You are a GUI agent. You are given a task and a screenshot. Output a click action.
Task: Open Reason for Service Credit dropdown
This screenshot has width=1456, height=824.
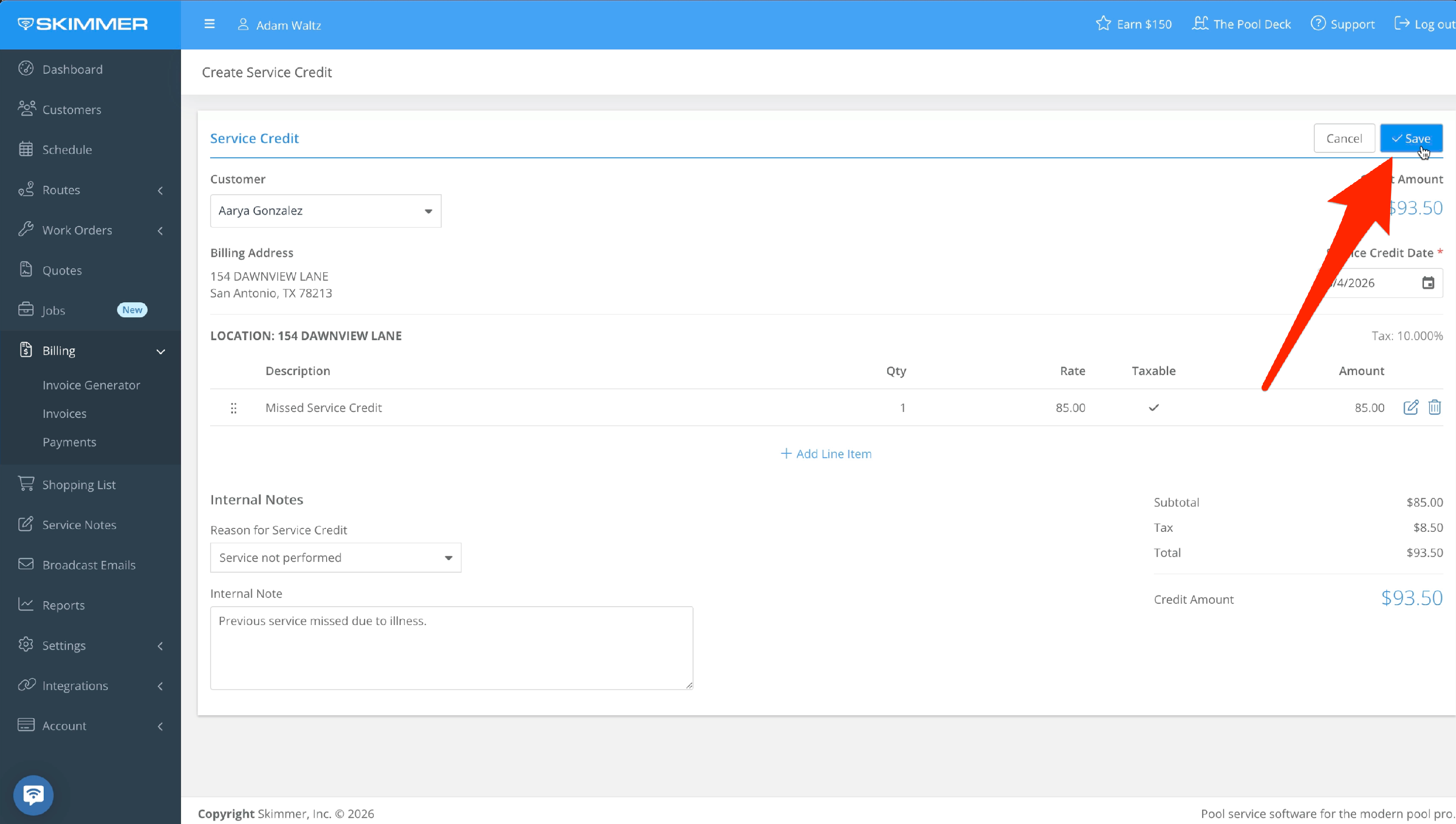point(335,558)
